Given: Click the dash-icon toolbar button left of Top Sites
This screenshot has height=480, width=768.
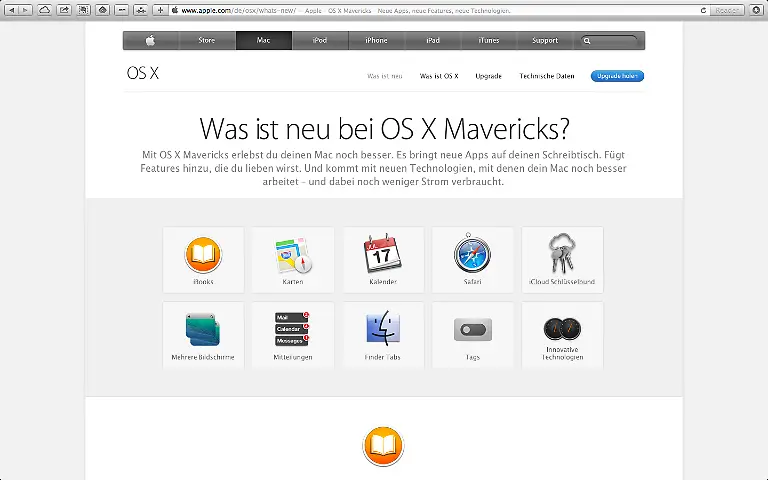Looking at the screenshot, I should pos(122,10).
